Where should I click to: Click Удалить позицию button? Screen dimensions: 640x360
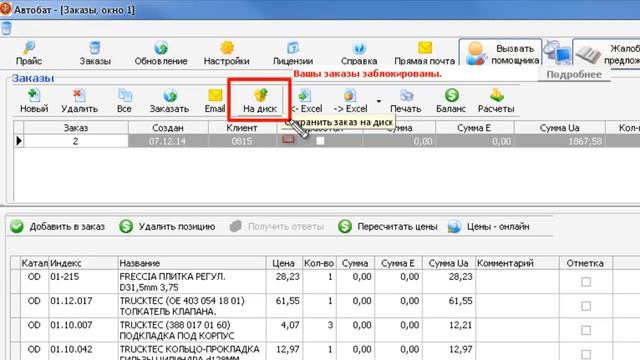167,227
